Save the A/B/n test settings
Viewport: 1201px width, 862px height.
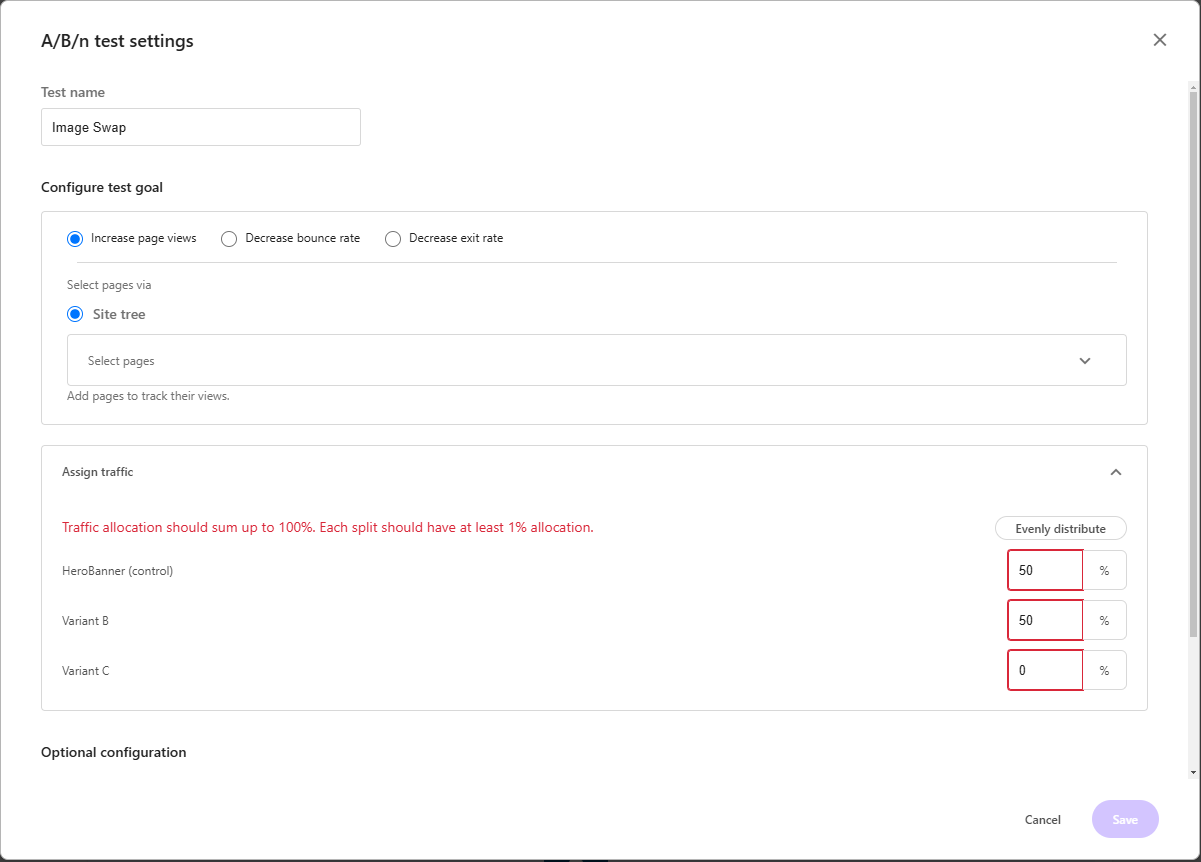[1125, 819]
